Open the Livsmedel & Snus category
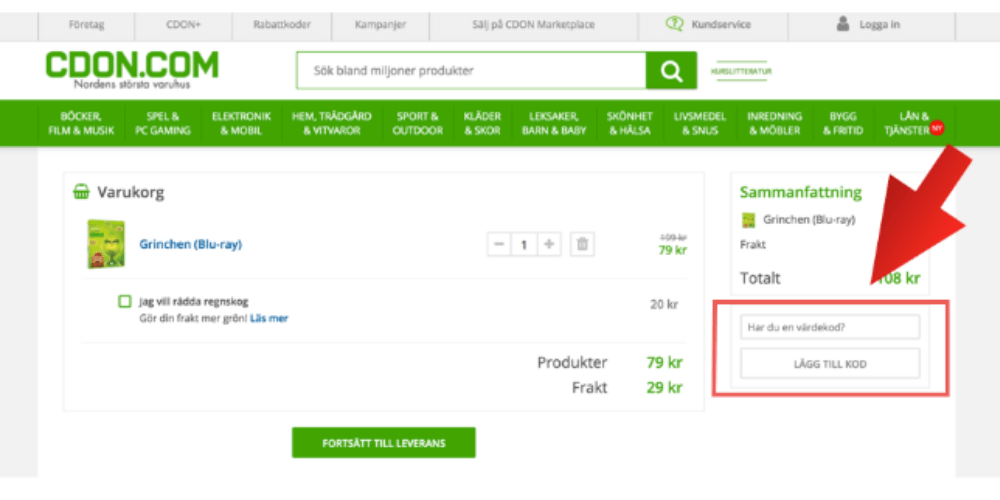 (x=700, y=124)
